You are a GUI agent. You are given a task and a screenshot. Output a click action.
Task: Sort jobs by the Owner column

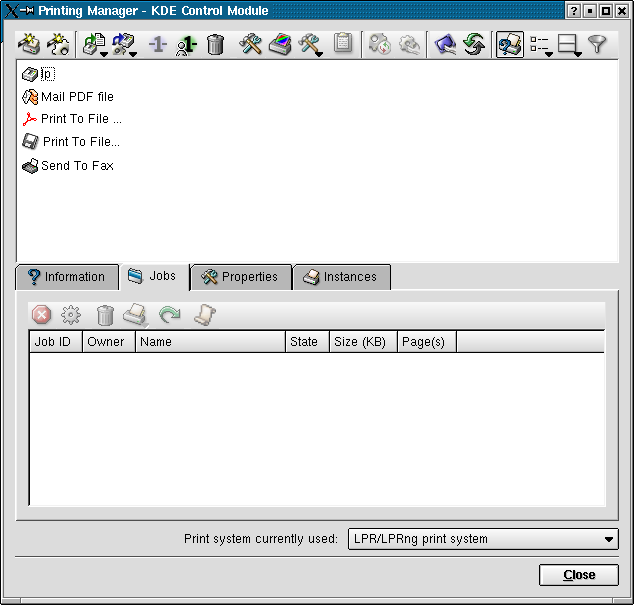109,342
